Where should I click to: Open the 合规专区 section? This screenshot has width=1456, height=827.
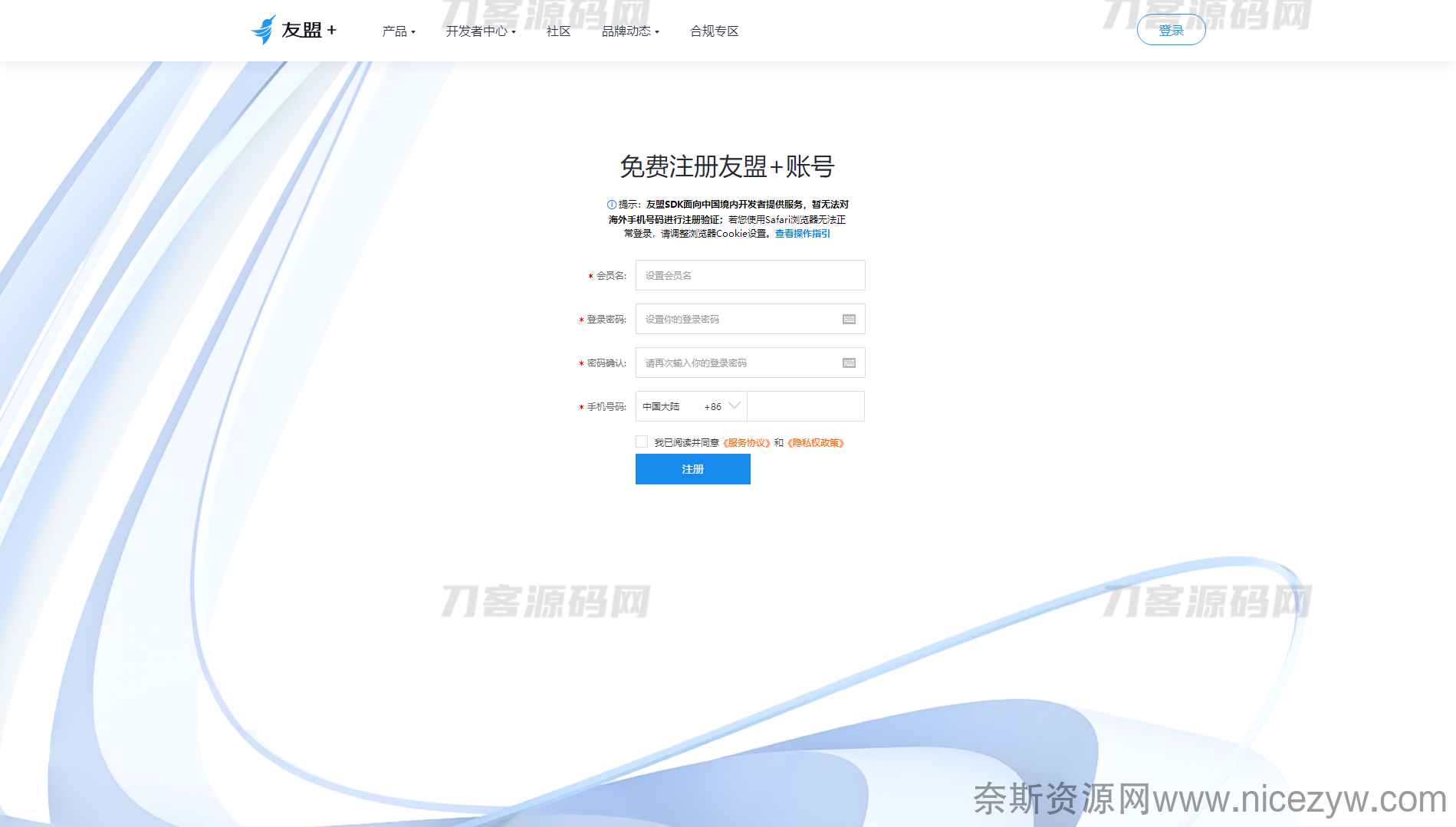click(x=714, y=31)
